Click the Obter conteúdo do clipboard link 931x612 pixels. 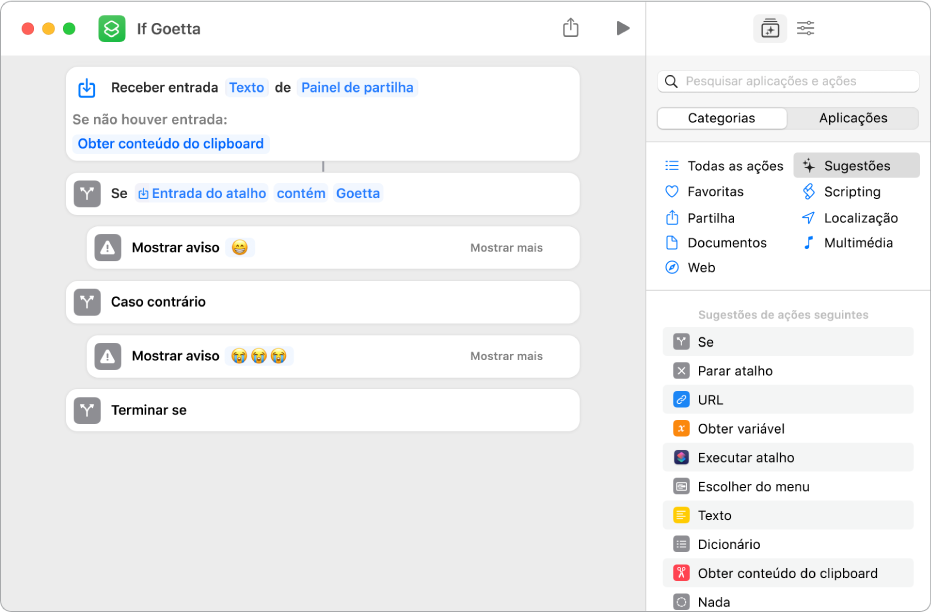(x=170, y=143)
